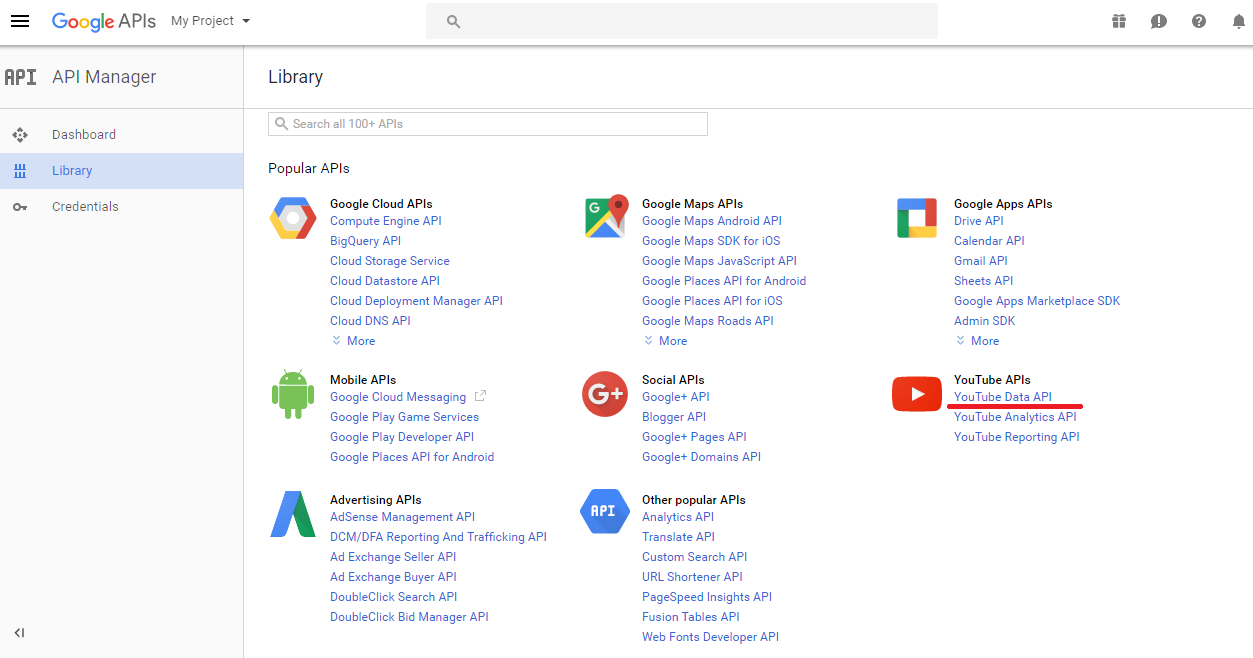Screen dimensions: 1253x658
Task: Open the YouTube Analytics API link
Action: pos(1016,417)
